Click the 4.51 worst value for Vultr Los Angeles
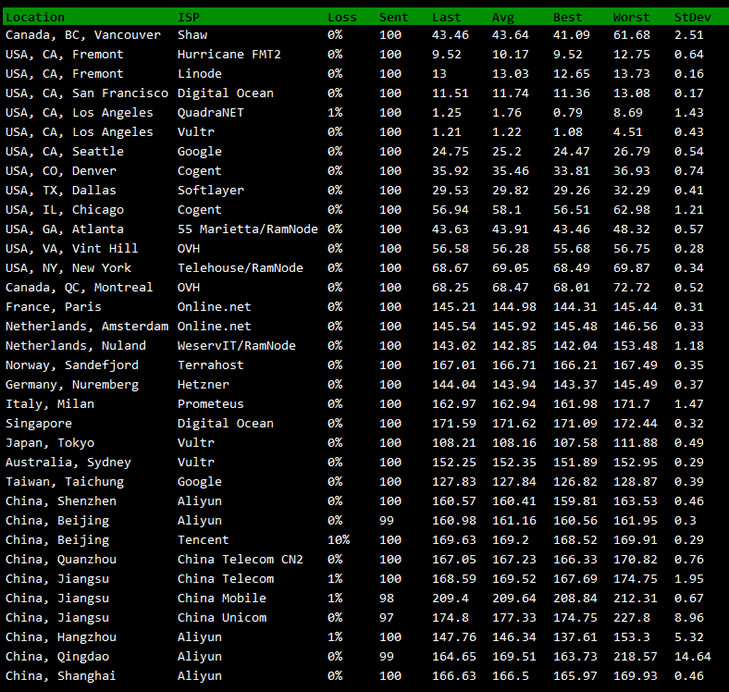The width and height of the screenshot is (729, 692). pos(627,133)
